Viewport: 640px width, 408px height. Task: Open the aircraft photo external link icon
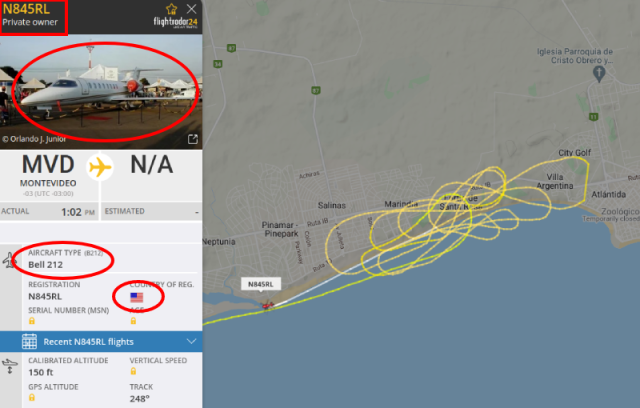click(193, 140)
